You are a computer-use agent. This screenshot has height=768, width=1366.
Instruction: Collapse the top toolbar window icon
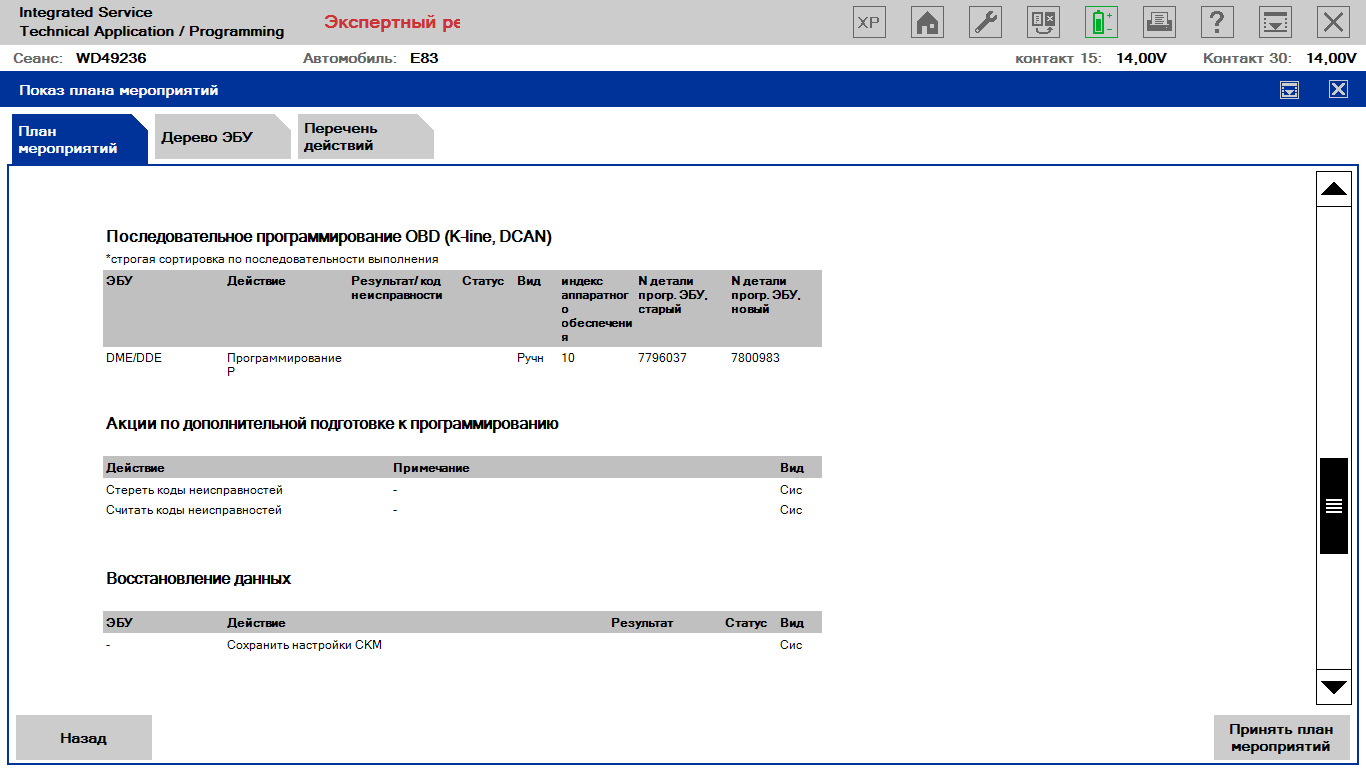click(1274, 22)
